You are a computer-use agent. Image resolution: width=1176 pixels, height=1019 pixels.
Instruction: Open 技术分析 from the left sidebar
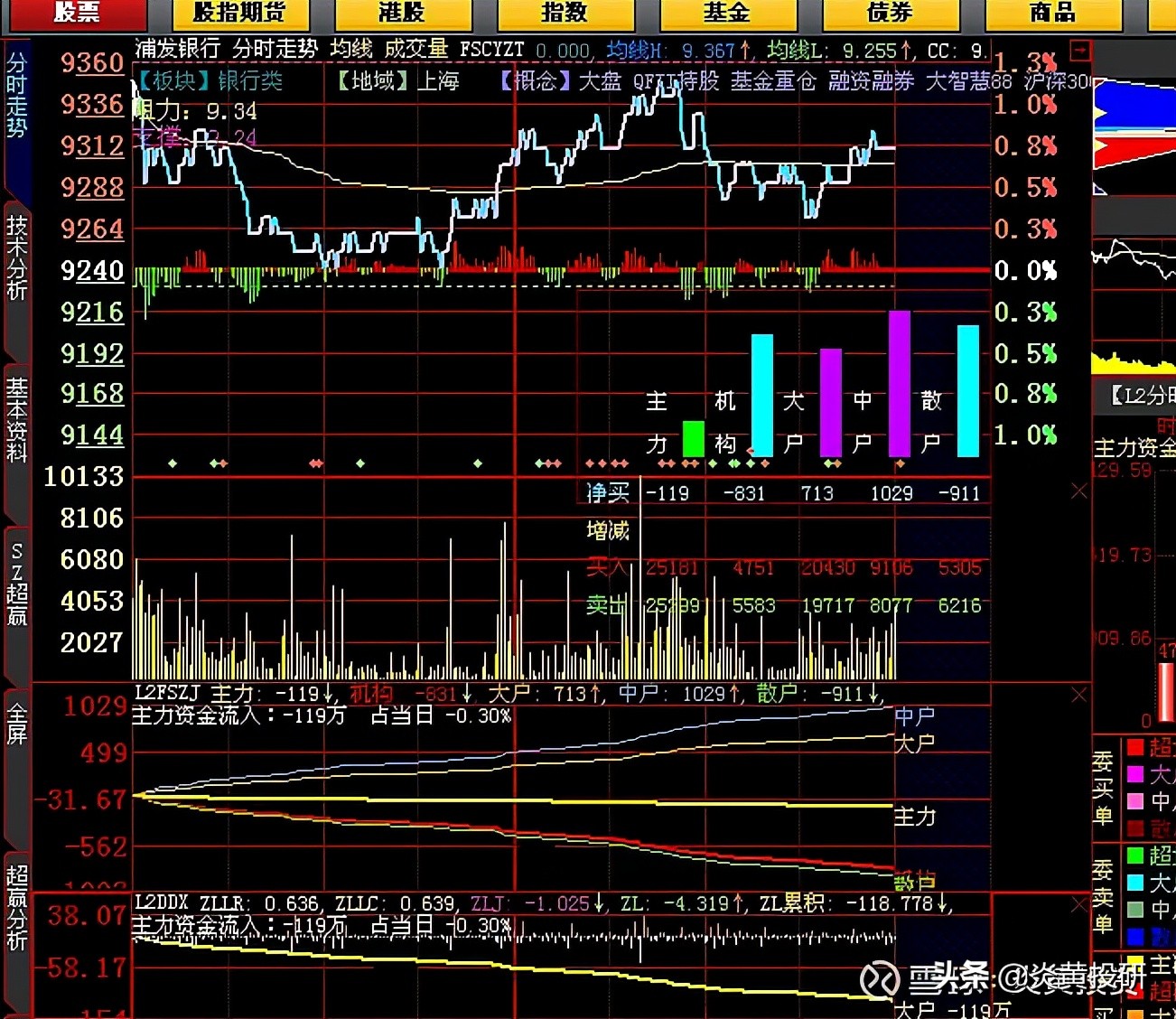(x=17, y=257)
